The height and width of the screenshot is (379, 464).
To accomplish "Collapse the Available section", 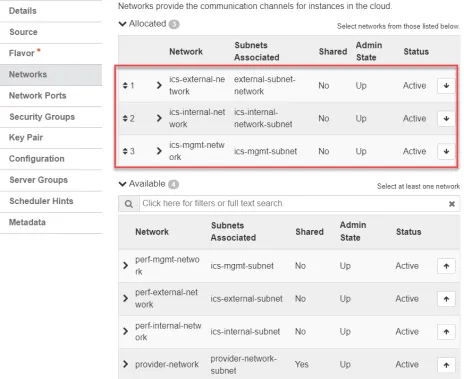I will click(123, 184).
